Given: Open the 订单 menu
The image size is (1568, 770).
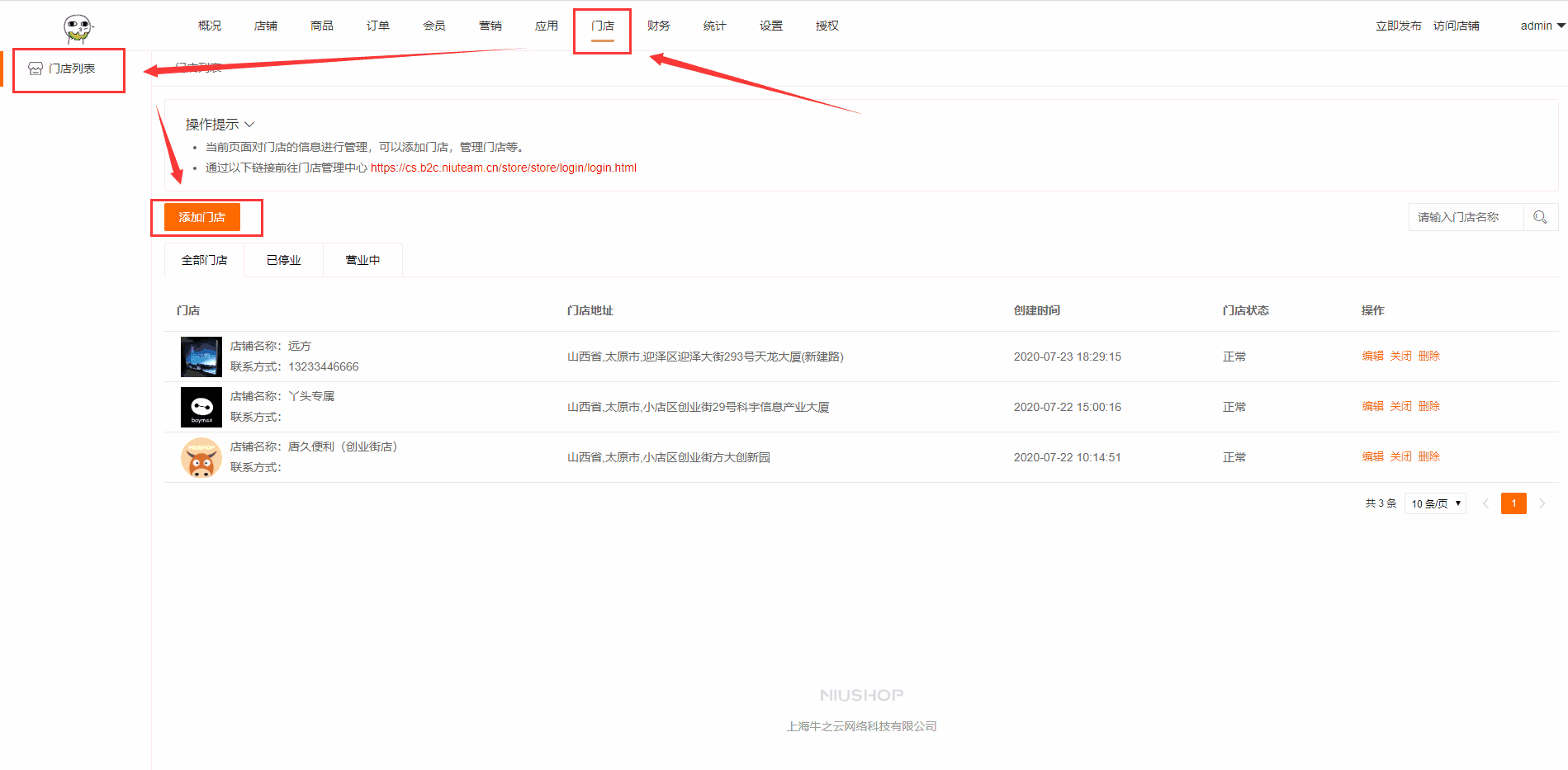Looking at the screenshot, I should (378, 26).
